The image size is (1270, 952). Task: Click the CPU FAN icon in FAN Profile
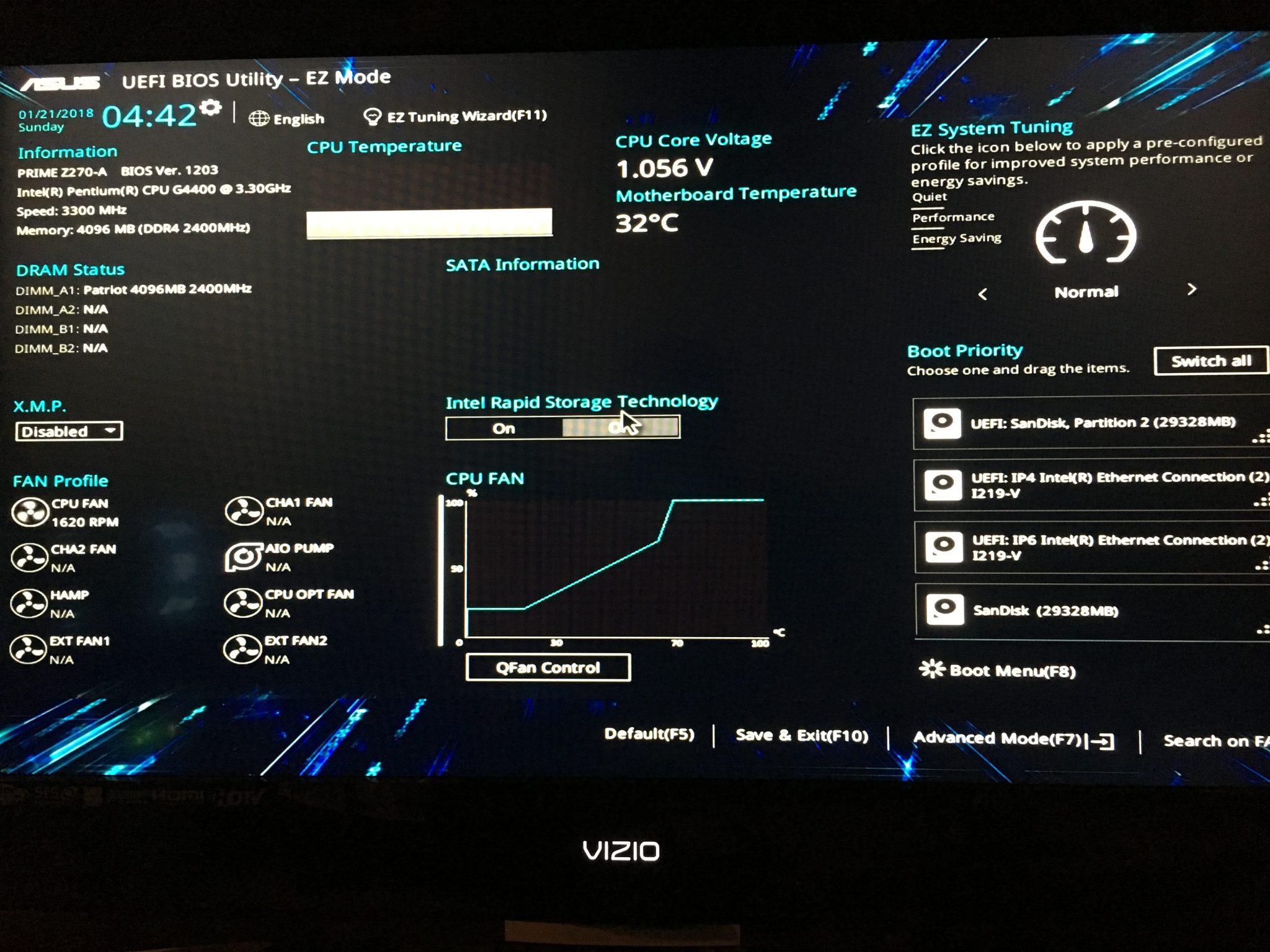(30, 510)
